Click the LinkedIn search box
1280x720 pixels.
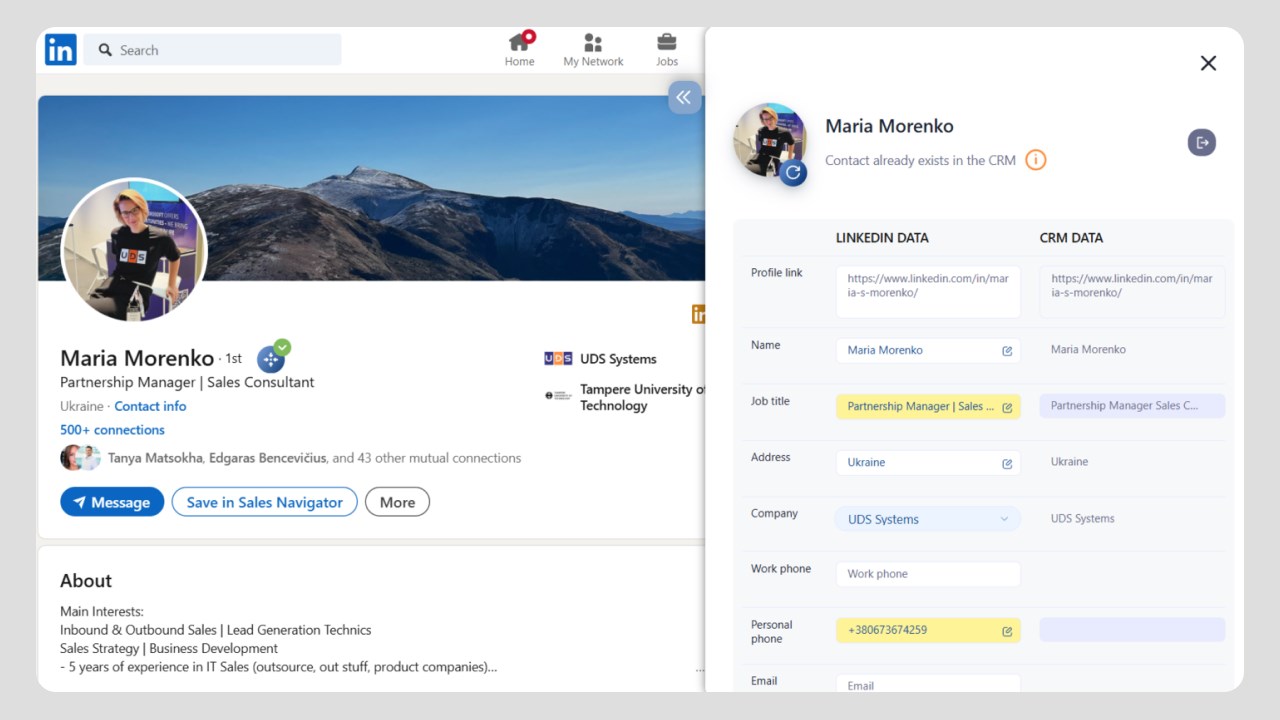(212, 50)
